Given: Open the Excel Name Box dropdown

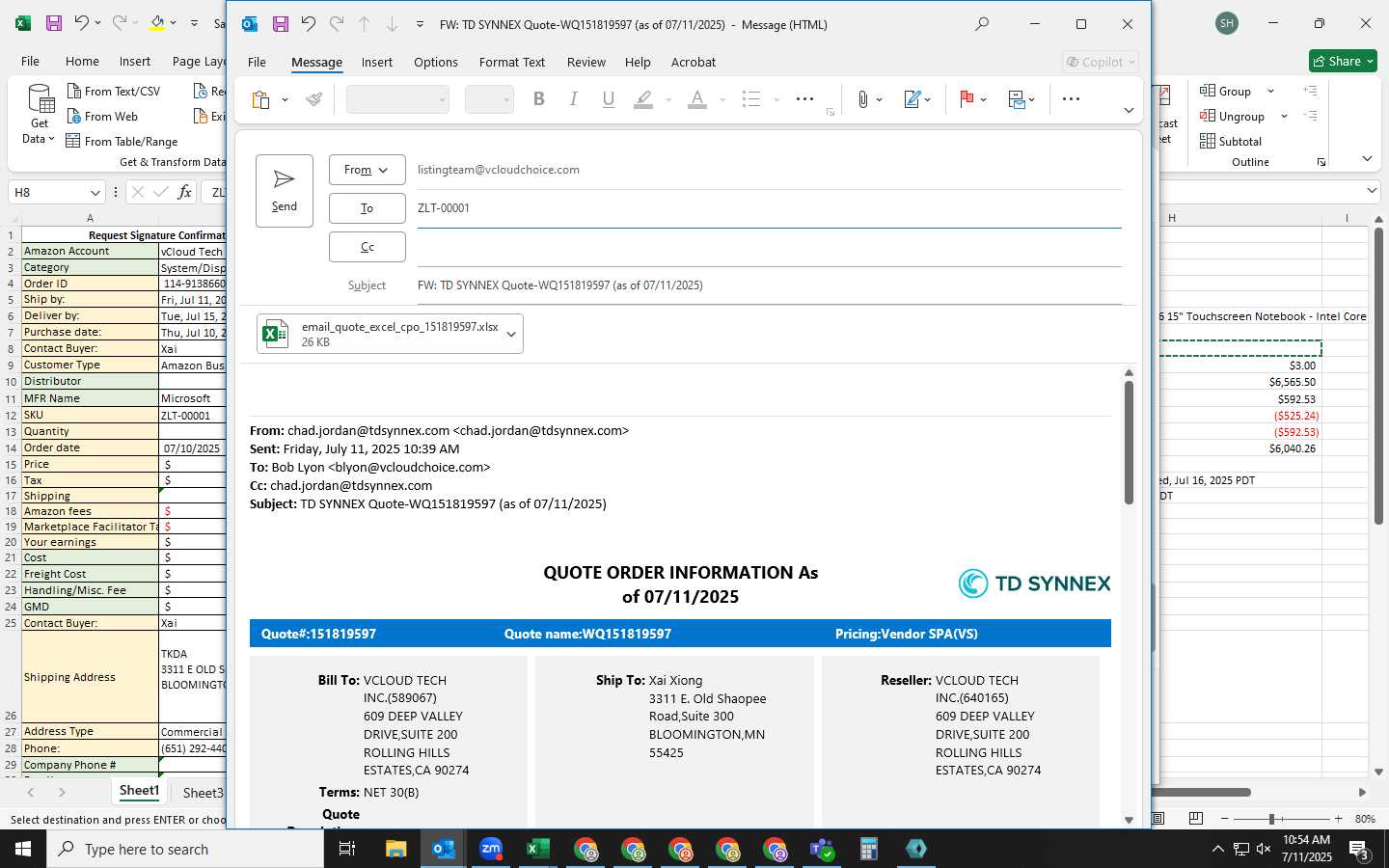Looking at the screenshot, I should pyautogui.click(x=95, y=193).
